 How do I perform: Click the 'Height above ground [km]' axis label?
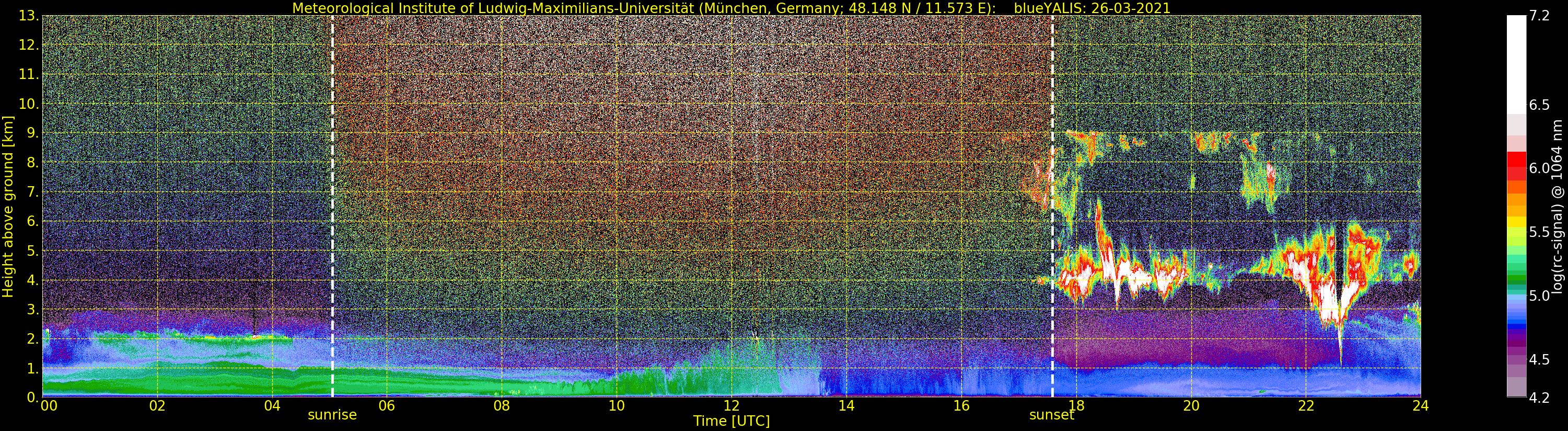[8, 206]
